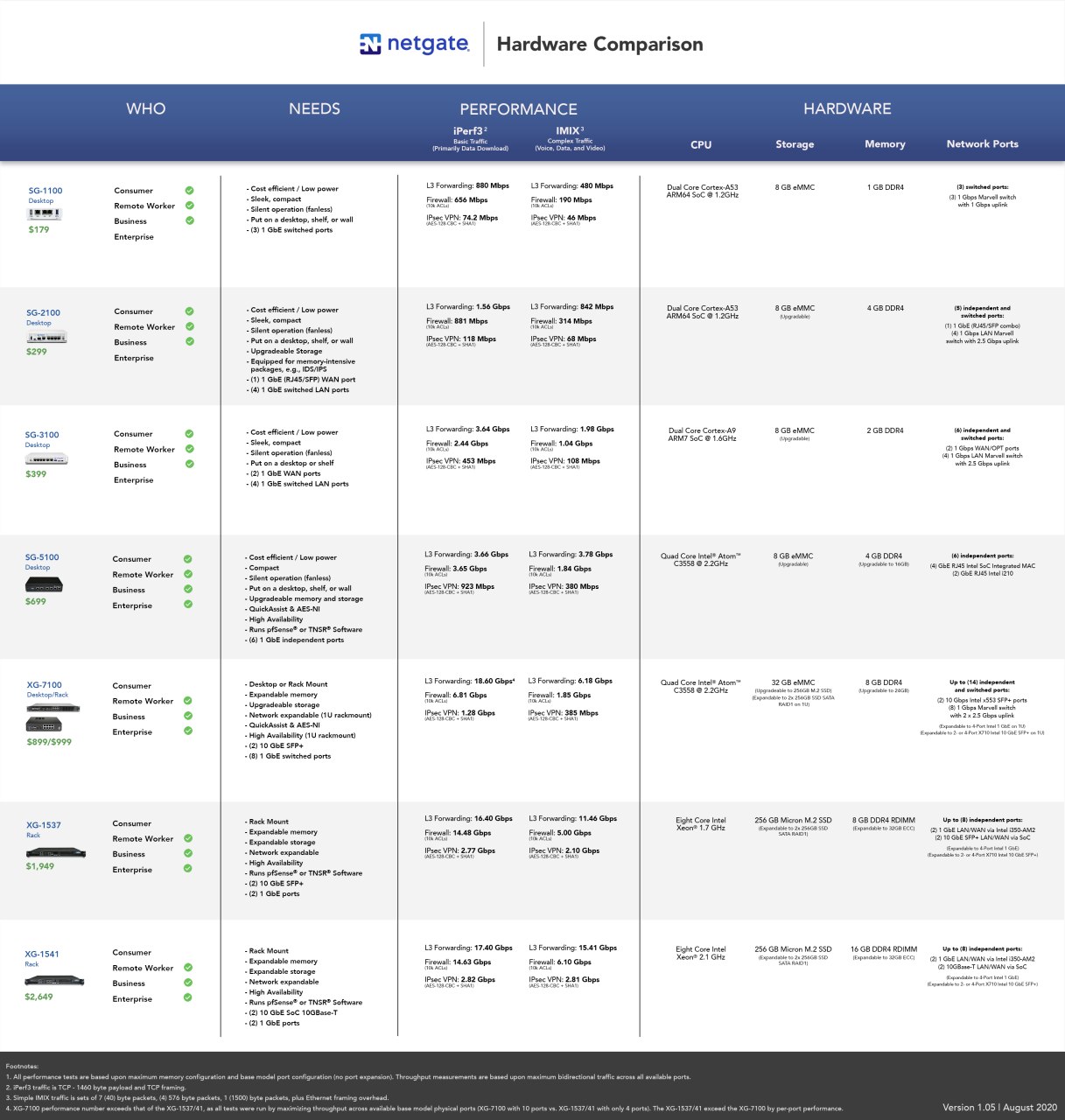
Task: Click 'Version 1.05 | August 2020' text
Action: [999, 1107]
